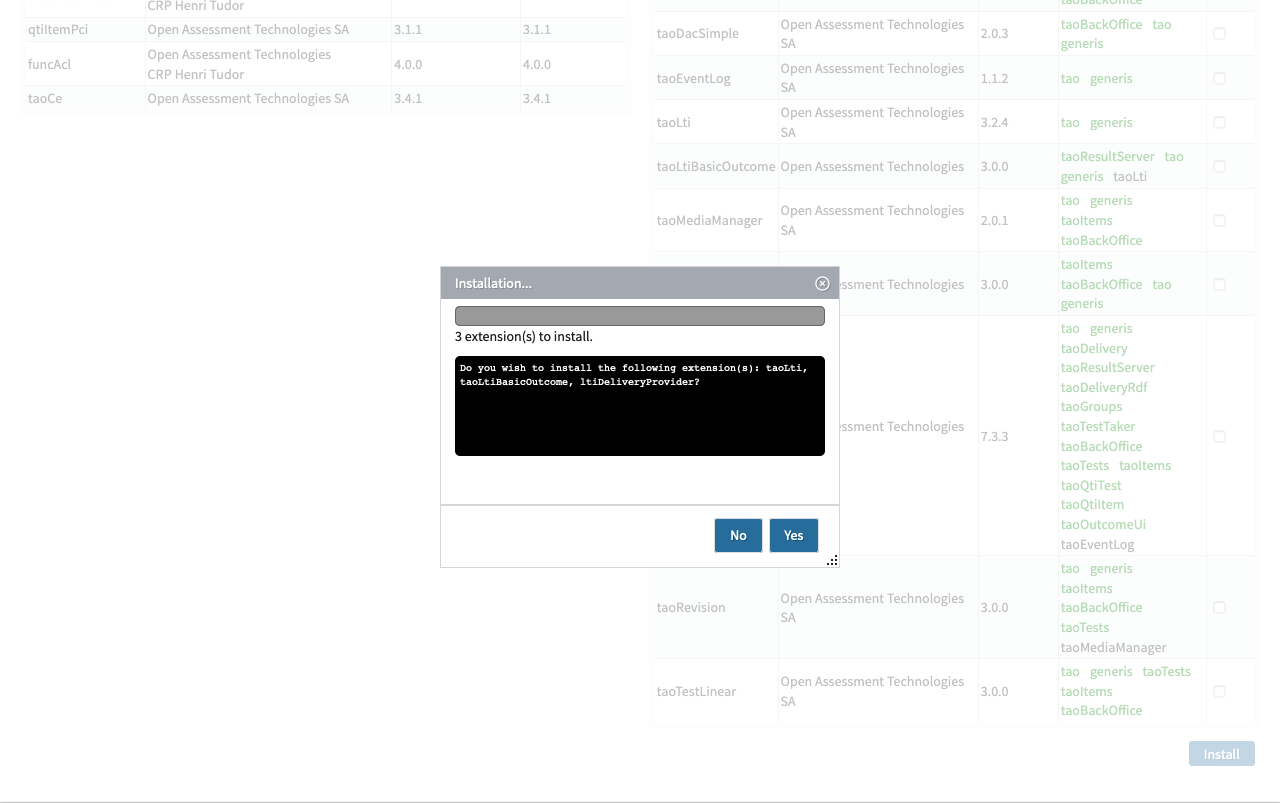The height and width of the screenshot is (803, 1280).
Task: Click Yes to confirm installing extensions
Action: click(793, 535)
